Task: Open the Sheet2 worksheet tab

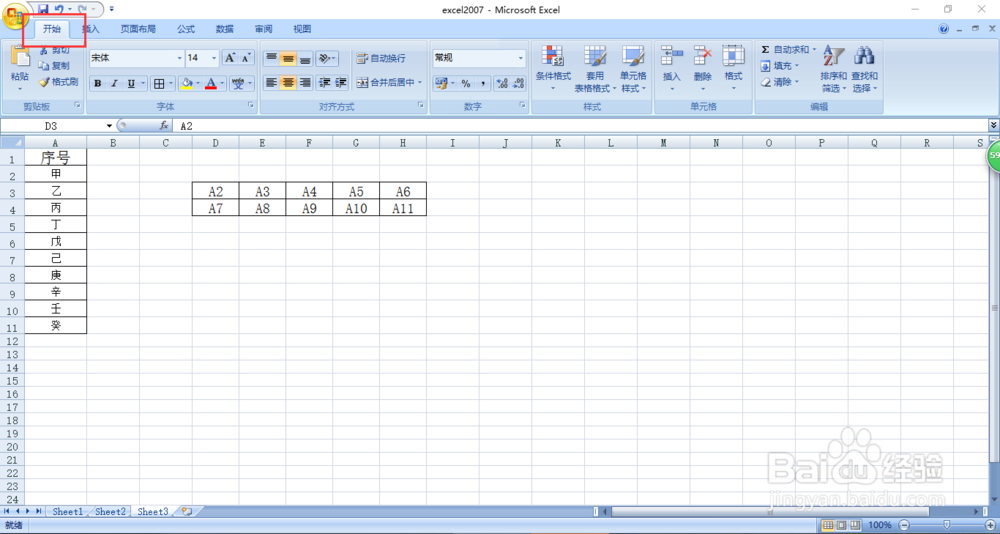Action: [110, 512]
